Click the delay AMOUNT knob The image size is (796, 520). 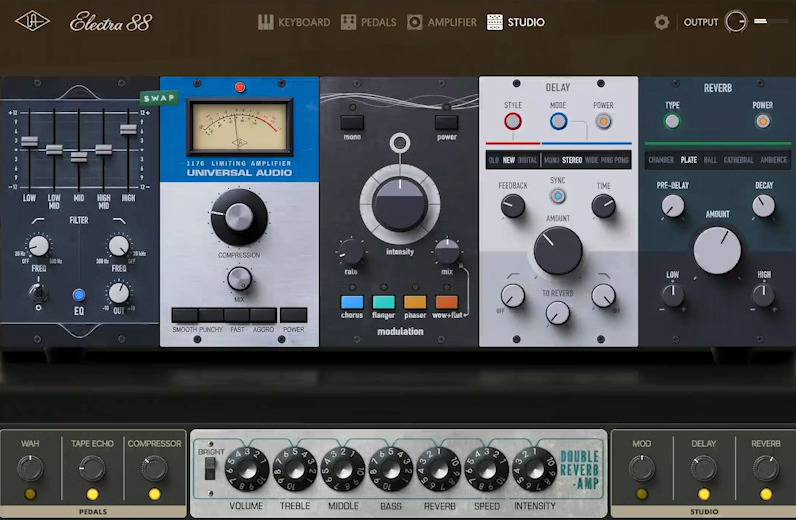click(x=558, y=251)
